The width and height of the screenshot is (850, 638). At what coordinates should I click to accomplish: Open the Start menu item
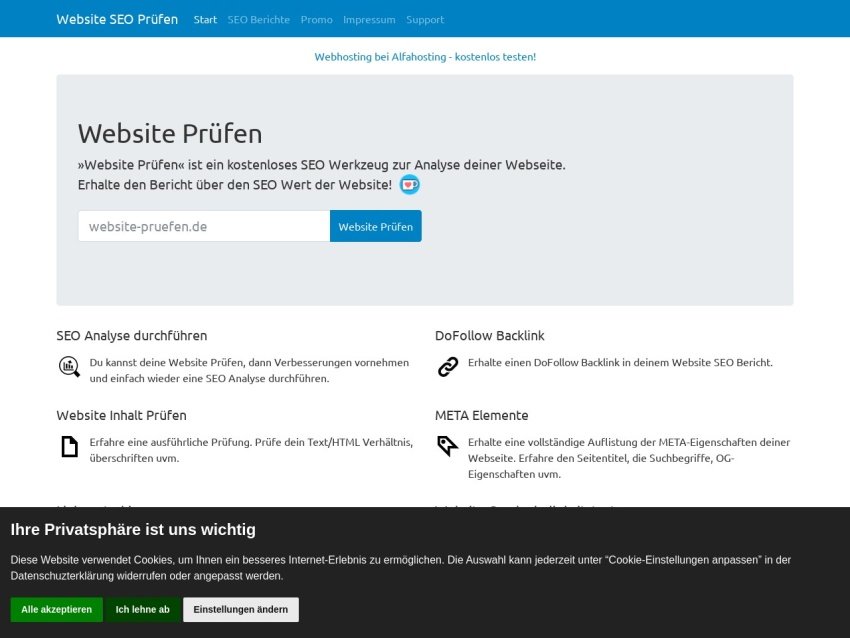click(x=205, y=19)
